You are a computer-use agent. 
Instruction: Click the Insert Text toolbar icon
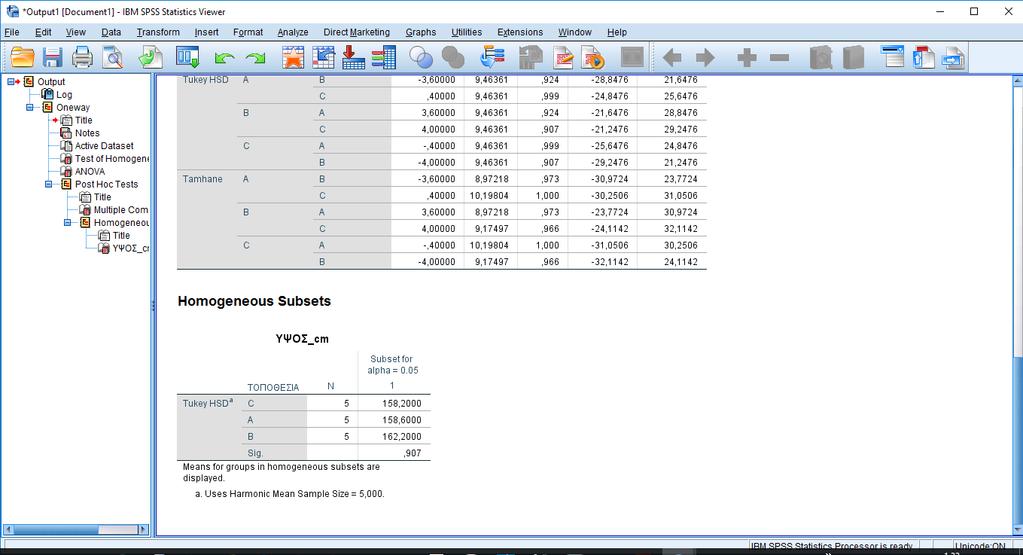tap(953, 57)
